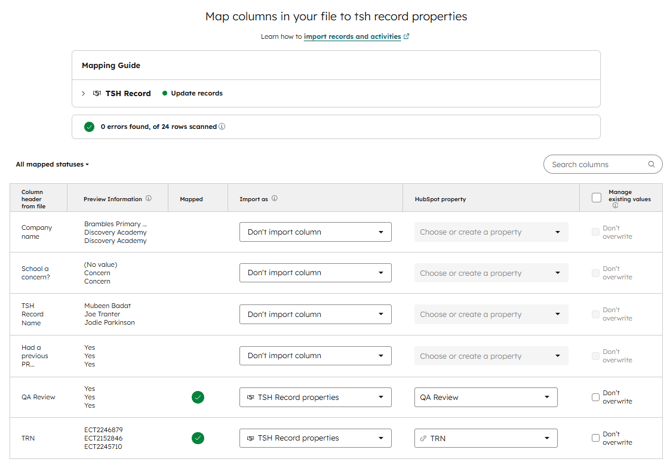Open Import as dropdown for TRN row

(315, 438)
